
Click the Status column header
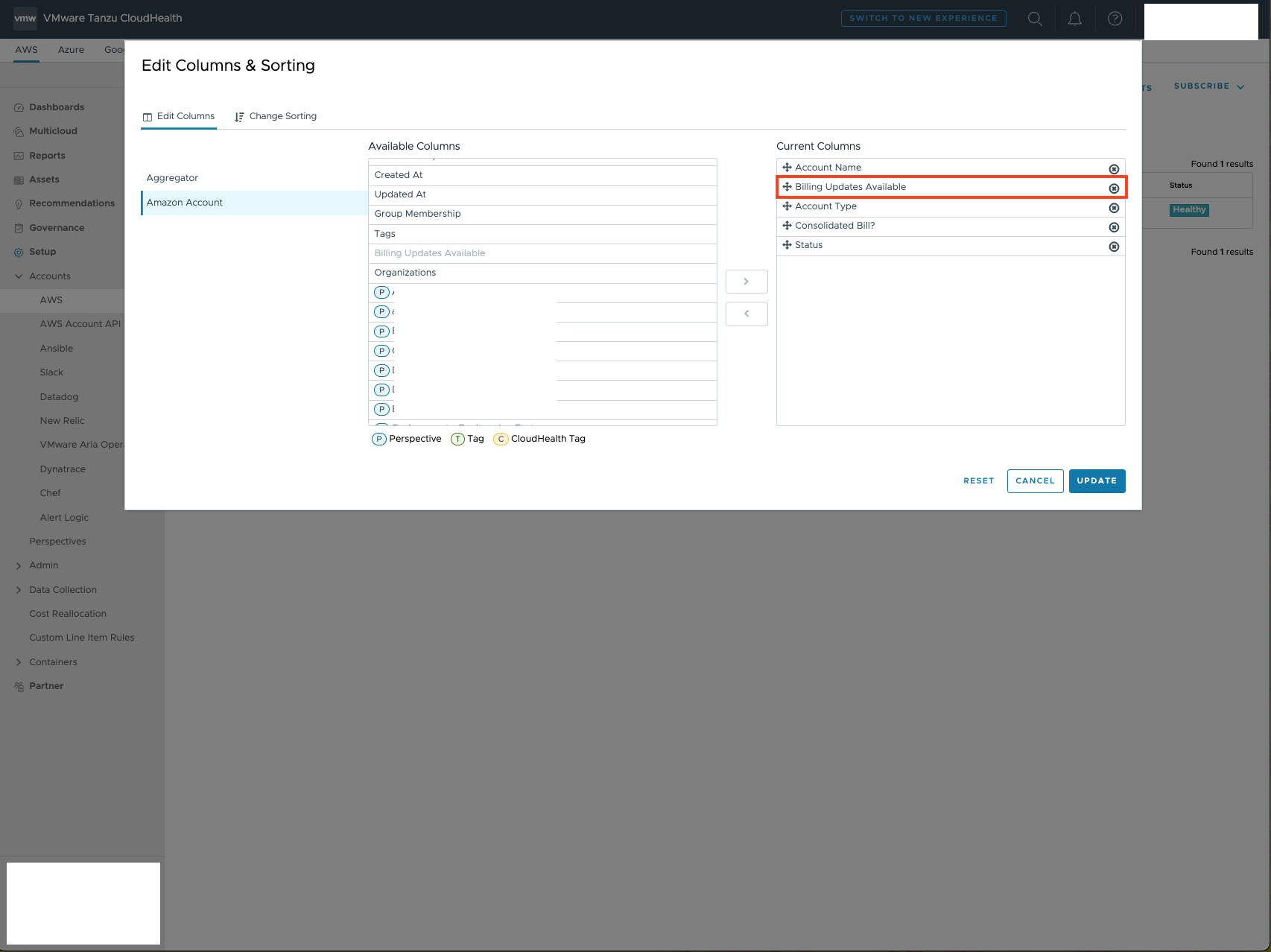pos(1181,185)
